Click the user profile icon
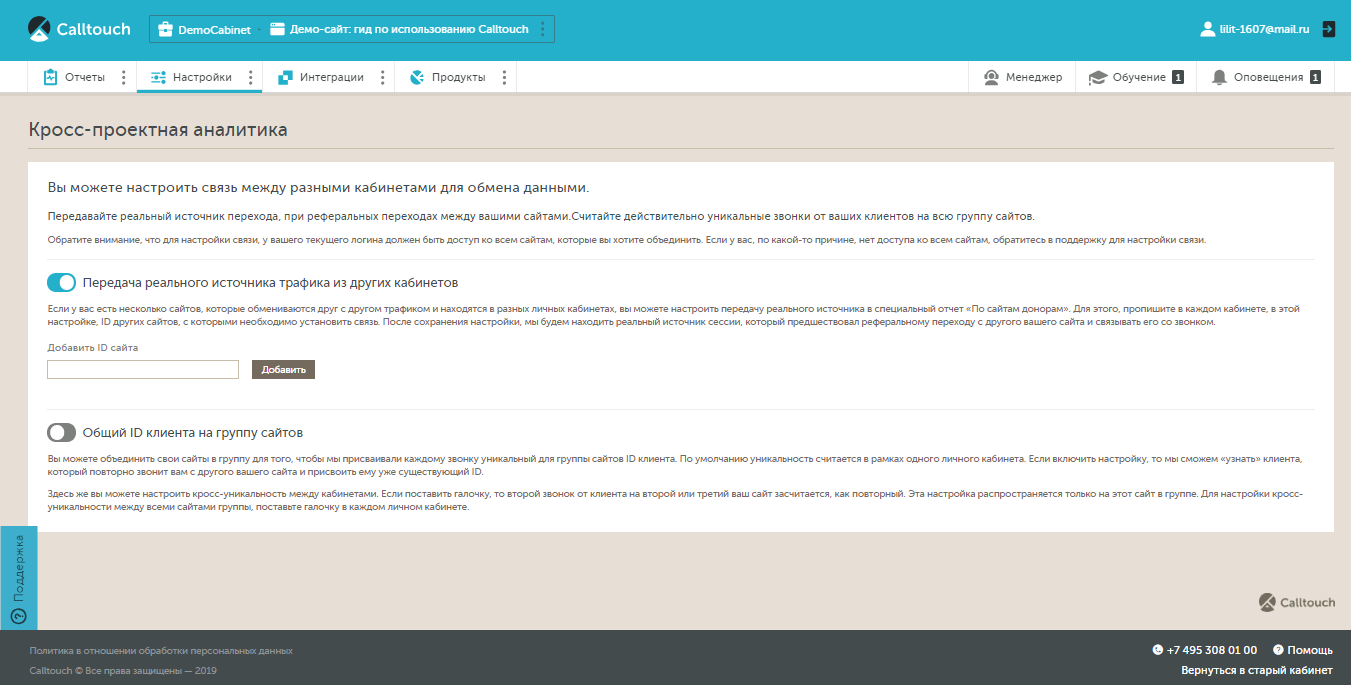This screenshot has width=1351, height=685. [1207, 30]
